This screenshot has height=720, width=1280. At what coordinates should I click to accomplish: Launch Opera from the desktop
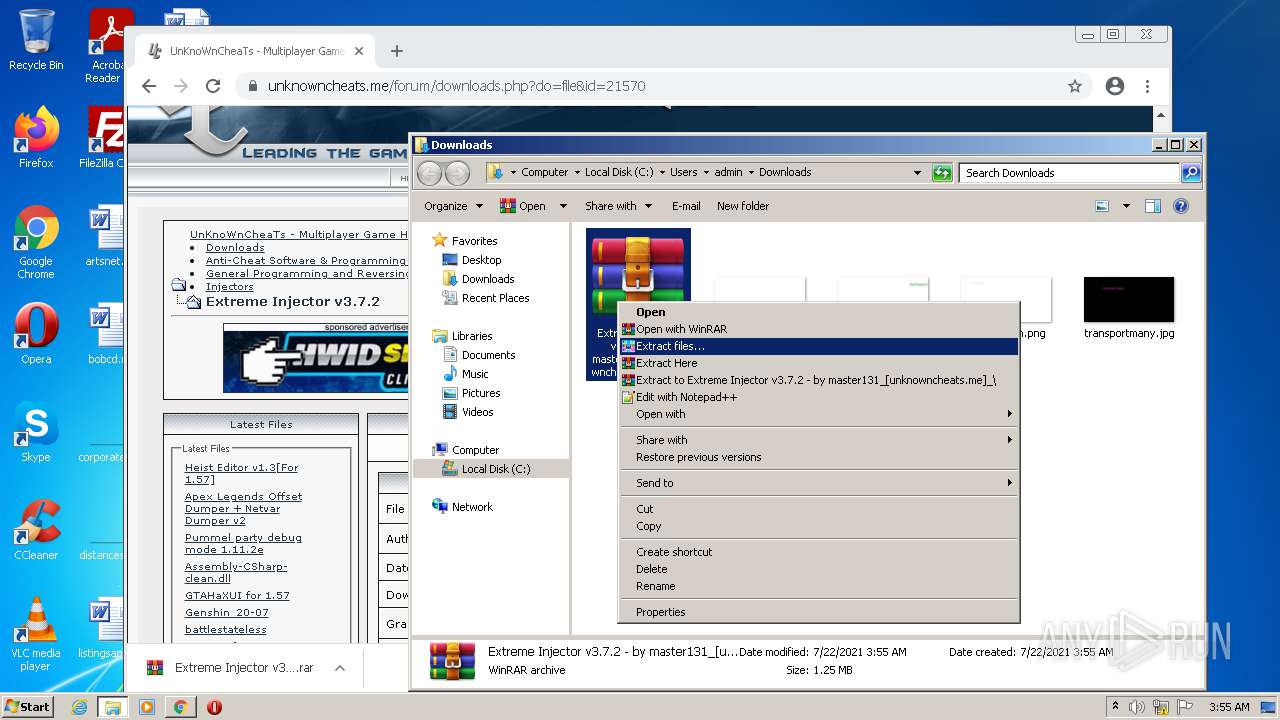[x=36, y=333]
